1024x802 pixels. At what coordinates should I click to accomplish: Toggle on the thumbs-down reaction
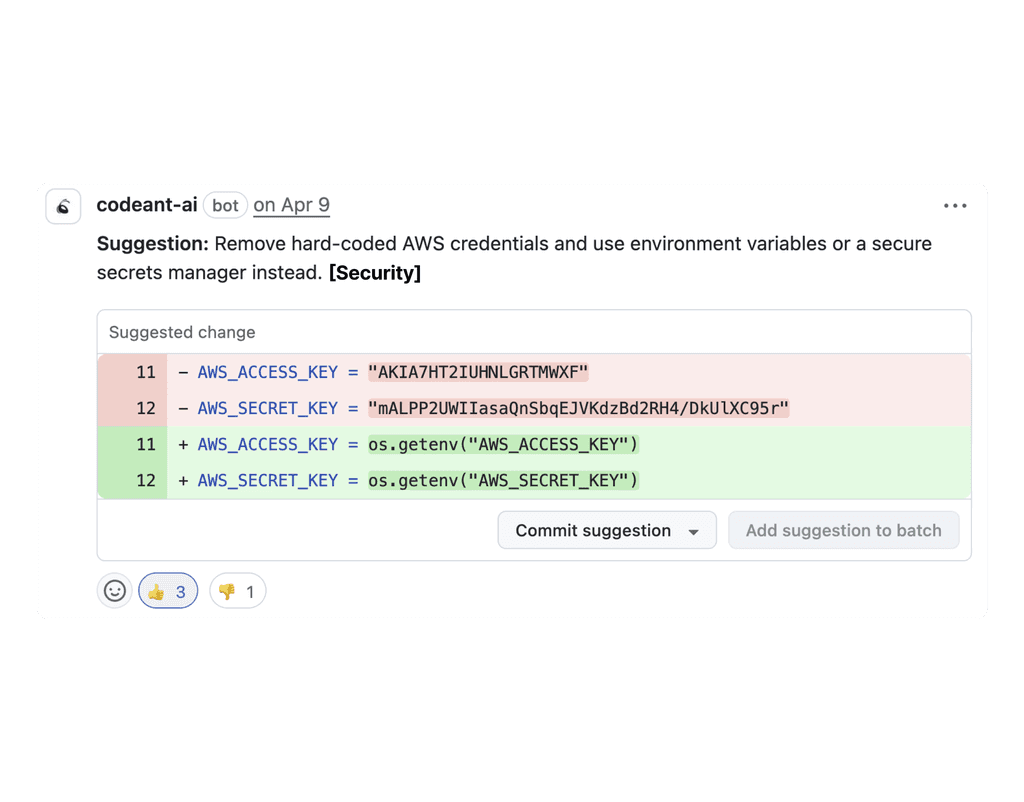[237, 591]
